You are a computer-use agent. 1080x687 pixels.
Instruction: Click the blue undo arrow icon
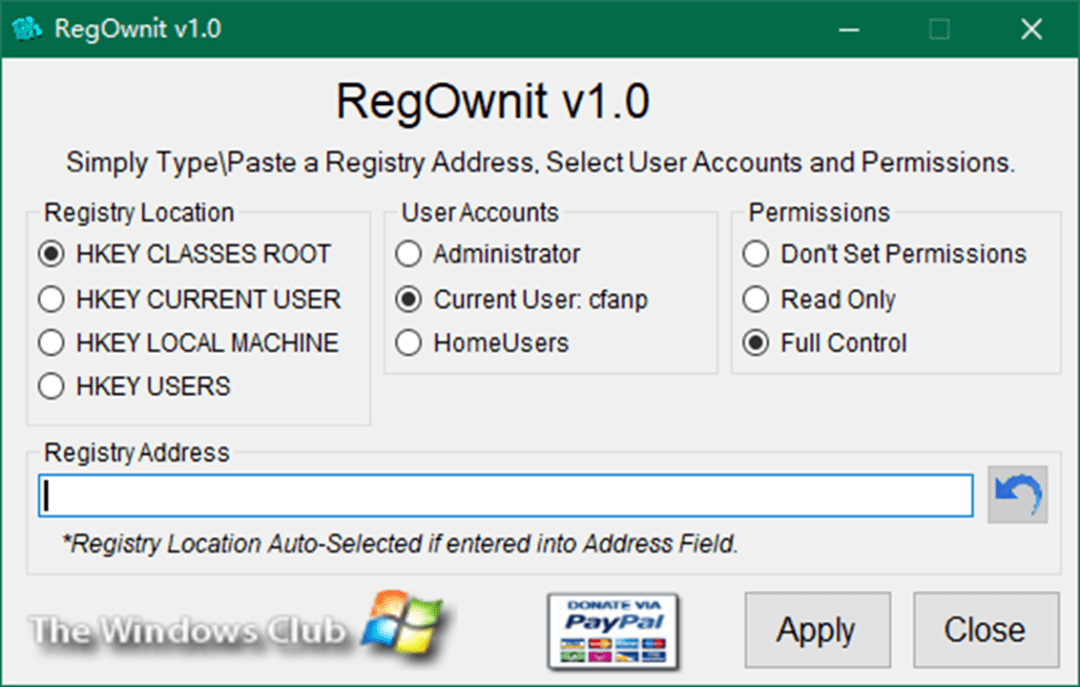(x=1017, y=495)
